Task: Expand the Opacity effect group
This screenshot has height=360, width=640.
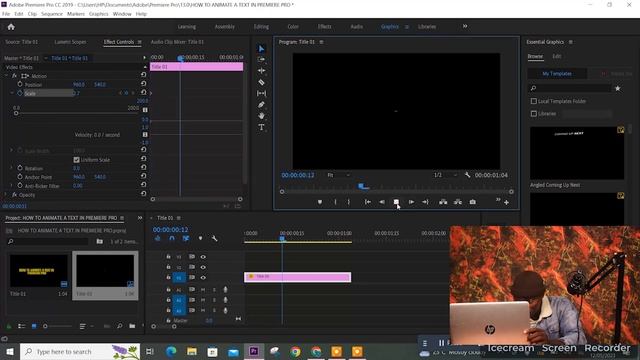Action: pyautogui.click(x=6, y=195)
